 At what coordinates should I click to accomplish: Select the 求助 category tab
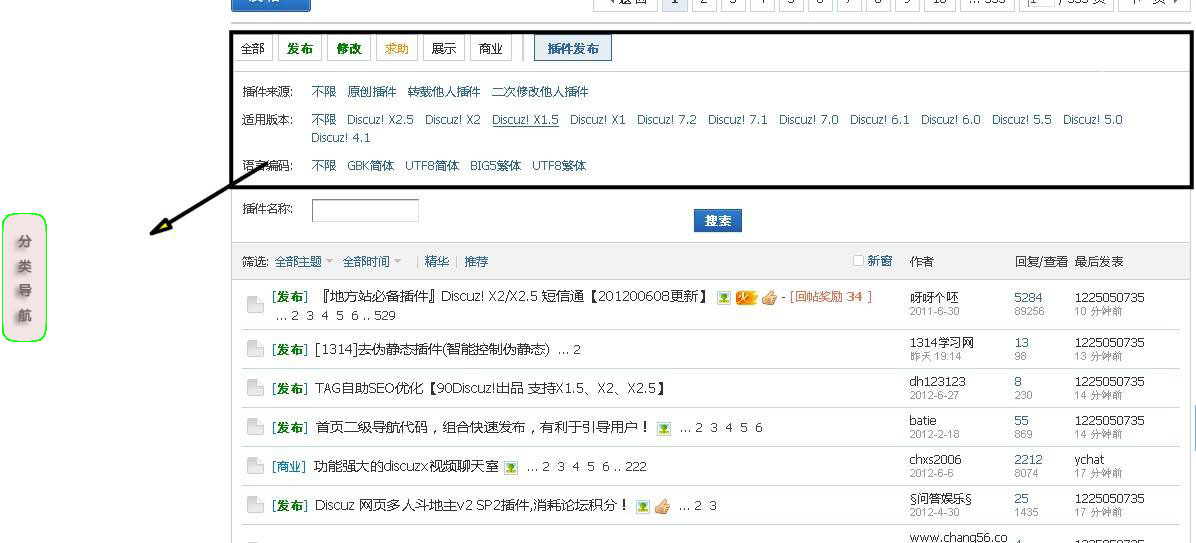pos(396,49)
